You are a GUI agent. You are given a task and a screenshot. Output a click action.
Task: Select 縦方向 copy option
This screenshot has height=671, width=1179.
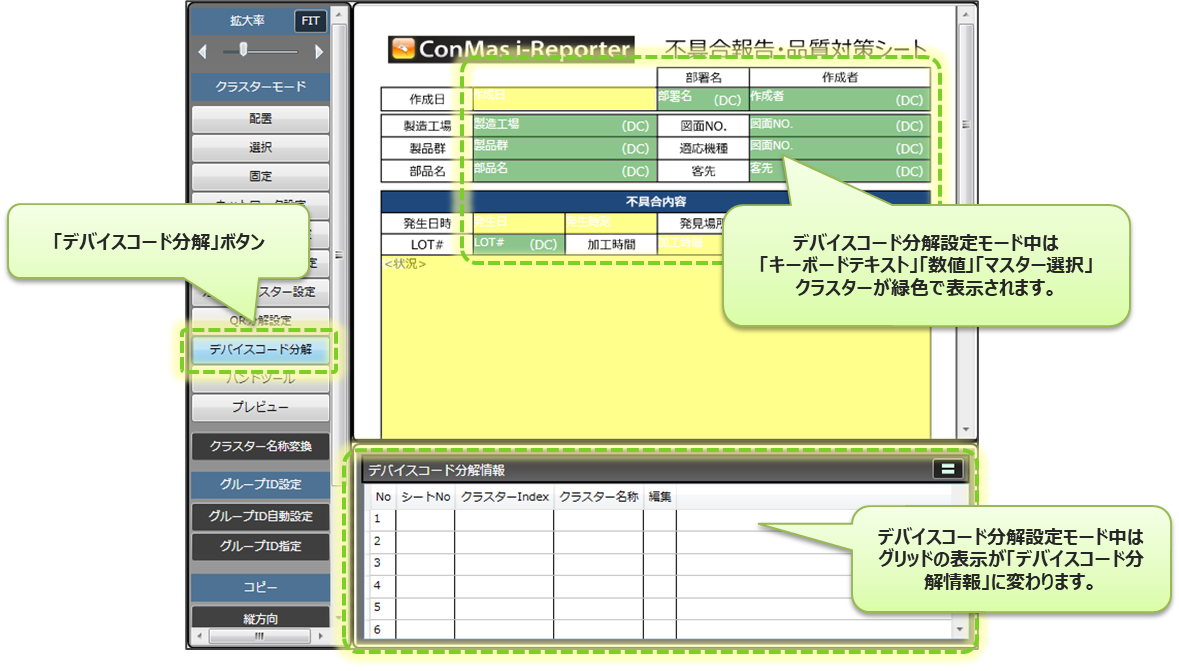point(260,618)
